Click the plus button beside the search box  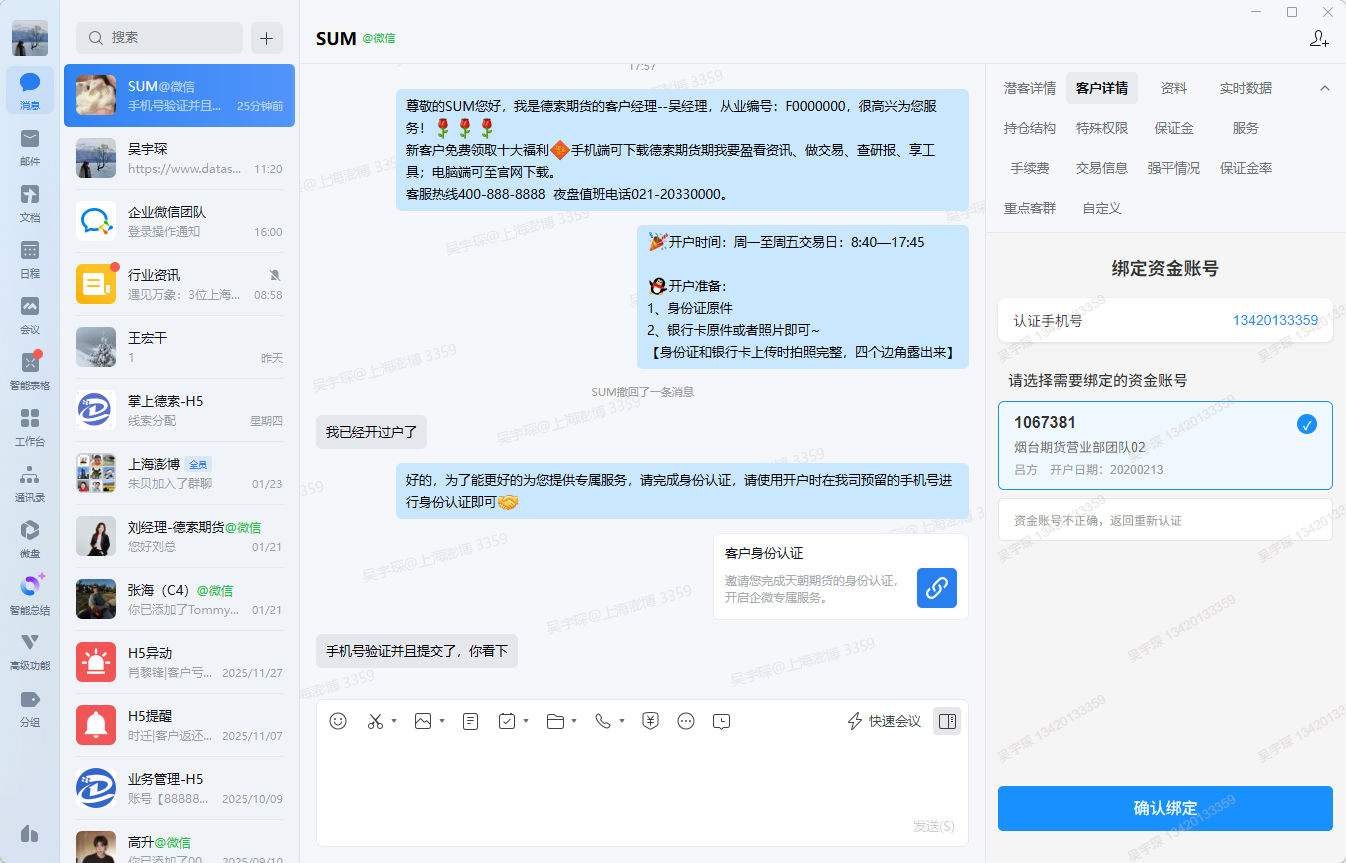coord(267,38)
